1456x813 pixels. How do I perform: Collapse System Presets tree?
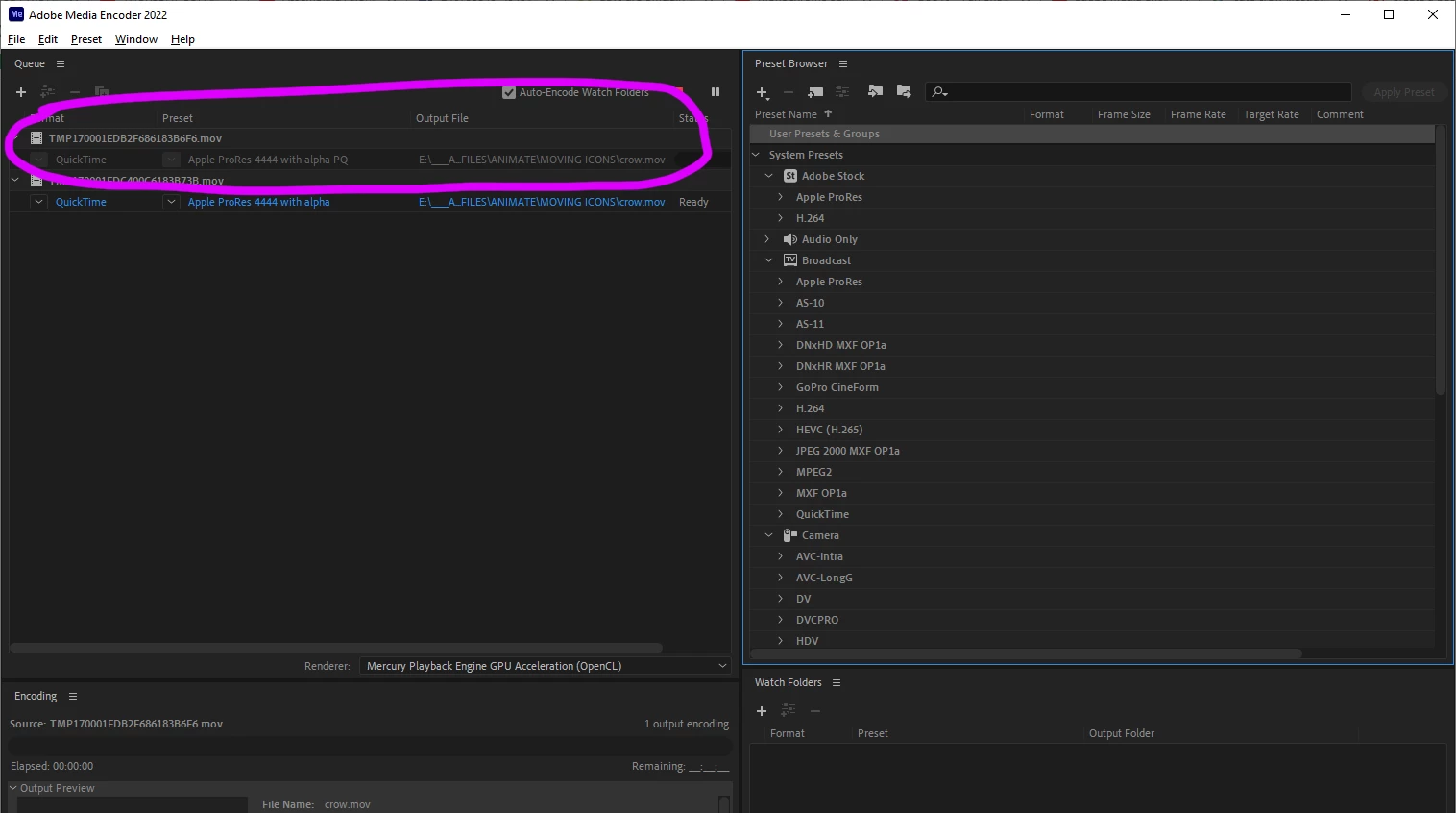756,155
